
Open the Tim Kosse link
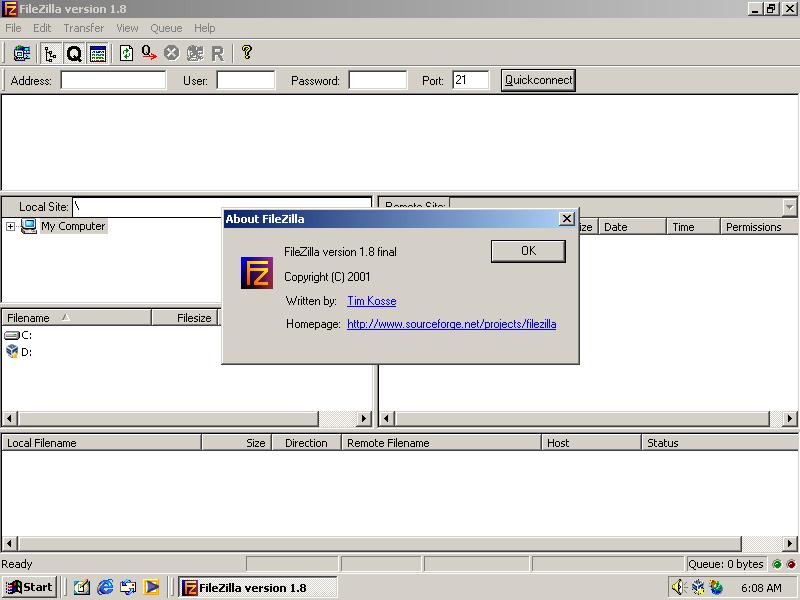pyautogui.click(x=372, y=301)
